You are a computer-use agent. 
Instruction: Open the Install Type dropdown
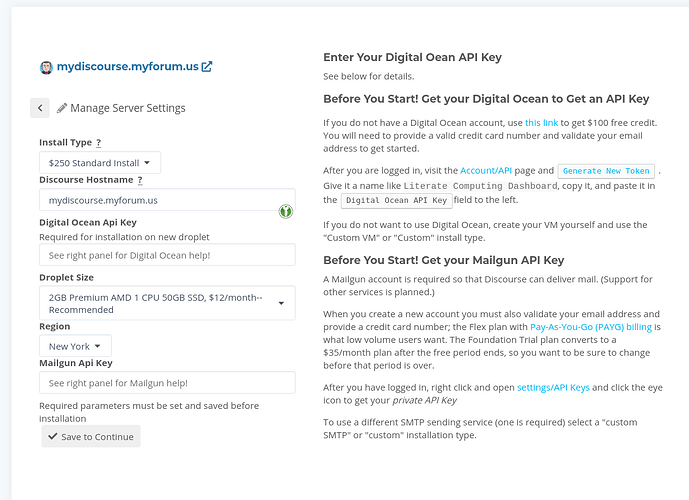(x=100, y=163)
